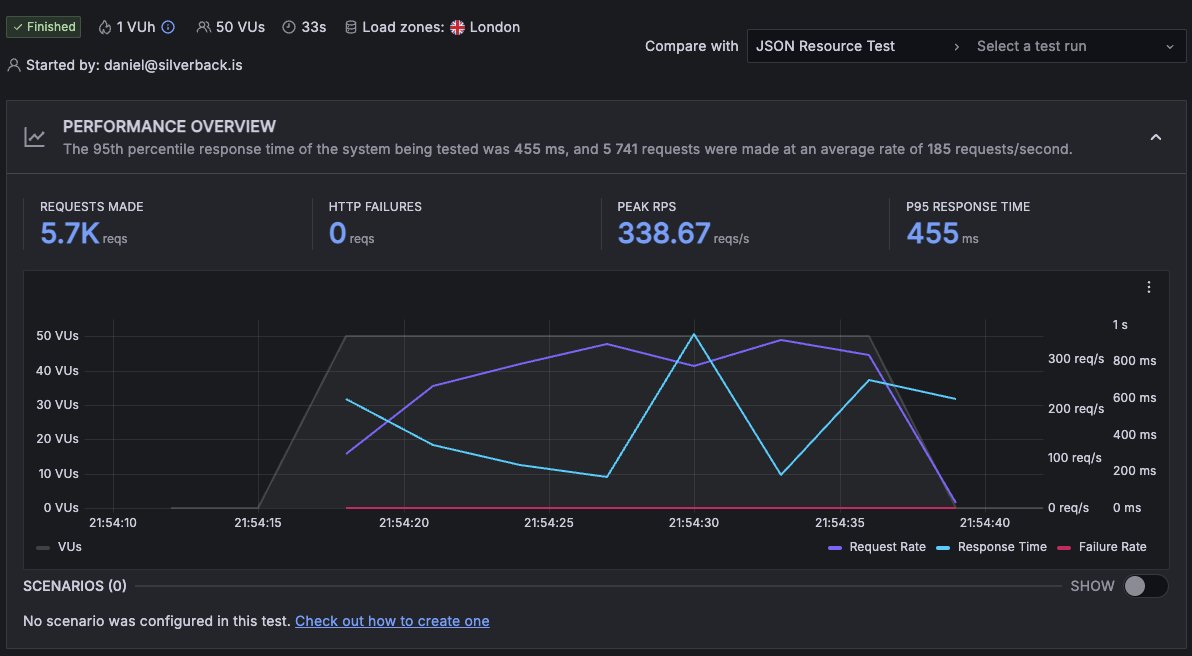Click the 800 ms axis label
The image size is (1192, 656).
[x=1134, y=361]
